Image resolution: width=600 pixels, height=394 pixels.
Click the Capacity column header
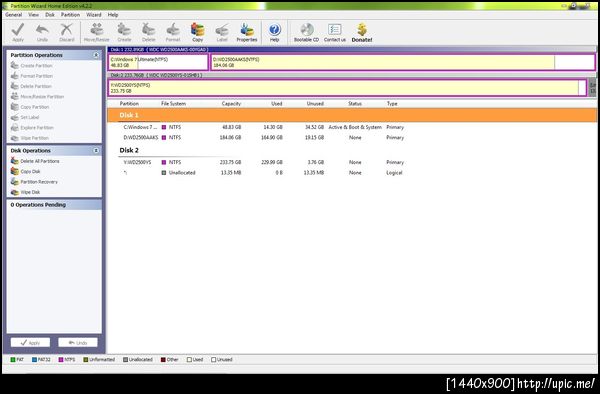tap(231, 104)
